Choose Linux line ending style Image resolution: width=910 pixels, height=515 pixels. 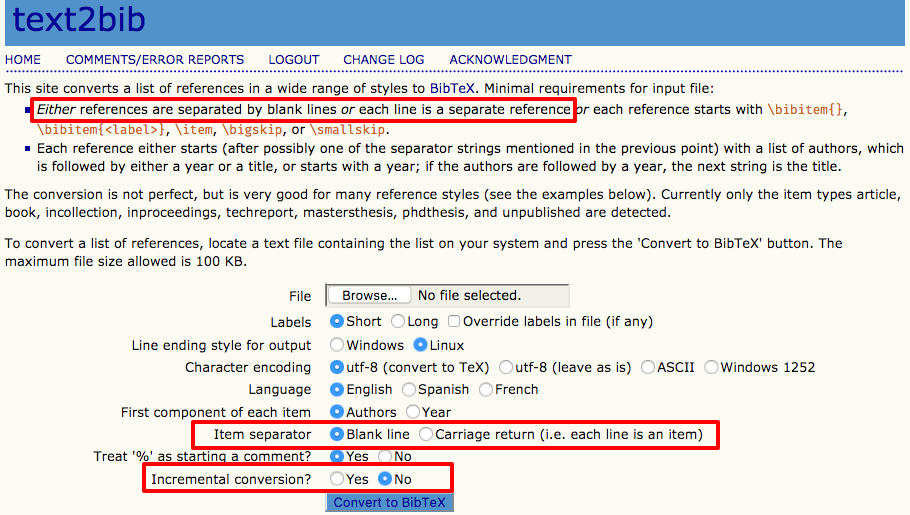pyautogui.click(x=420, y=345)
